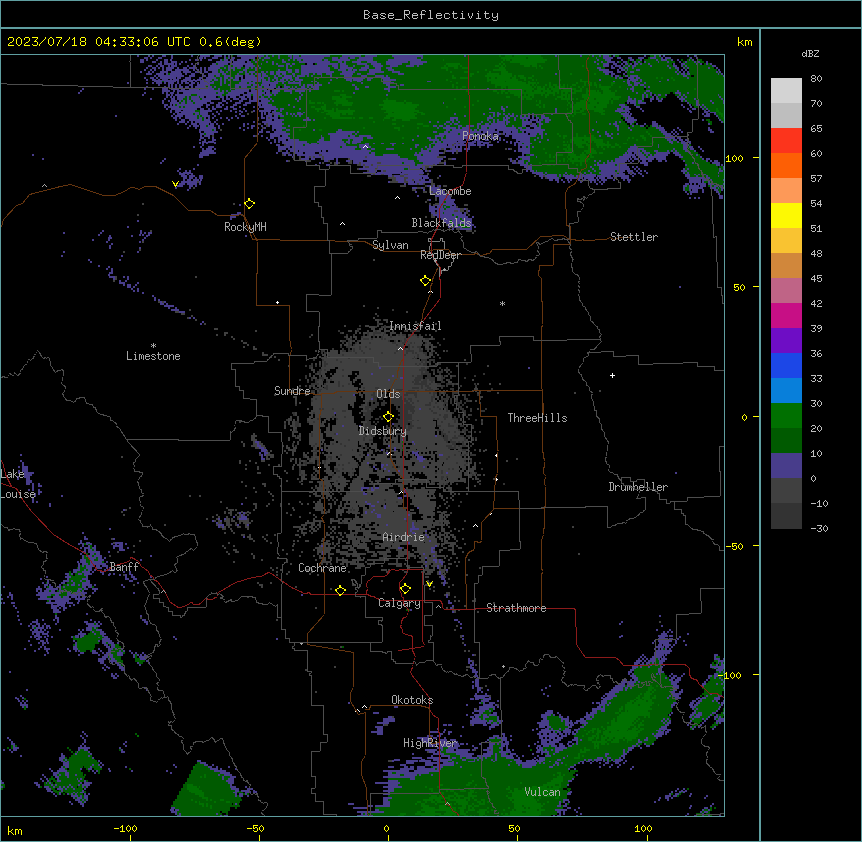Click the Vulcan label
The width and height of the screenshot is (862, 842).
click(542, 792)
